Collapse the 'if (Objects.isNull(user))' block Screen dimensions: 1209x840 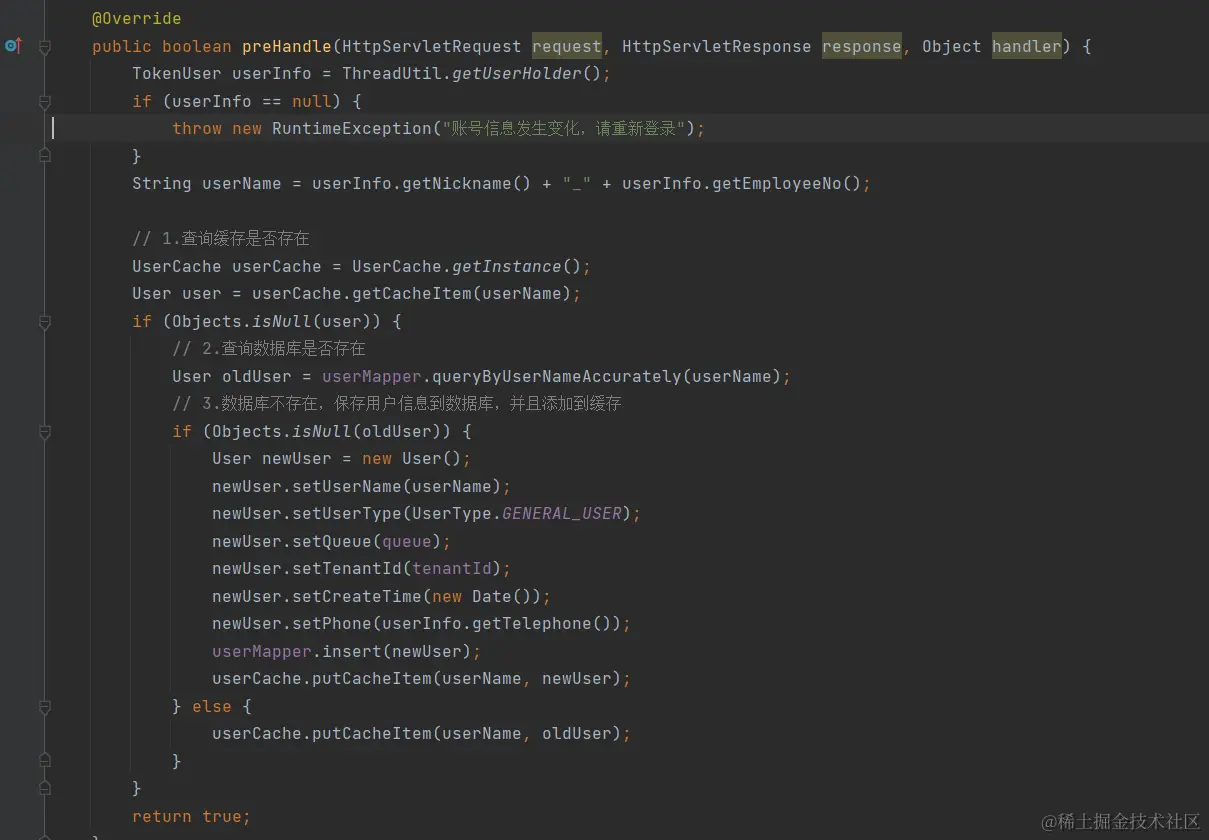(44, 322)
